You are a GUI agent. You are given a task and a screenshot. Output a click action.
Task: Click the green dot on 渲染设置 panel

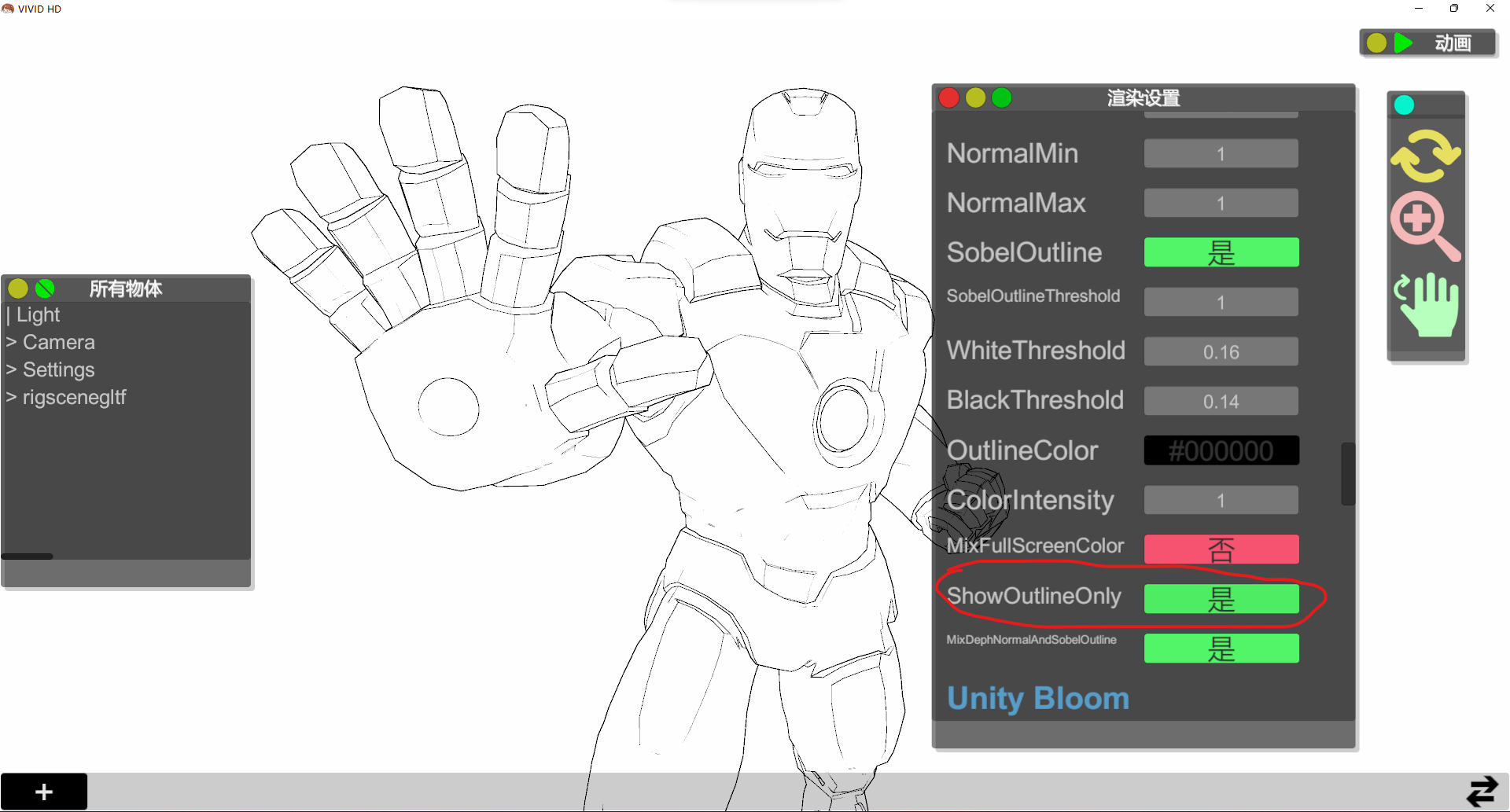[x=1002, y=97]
